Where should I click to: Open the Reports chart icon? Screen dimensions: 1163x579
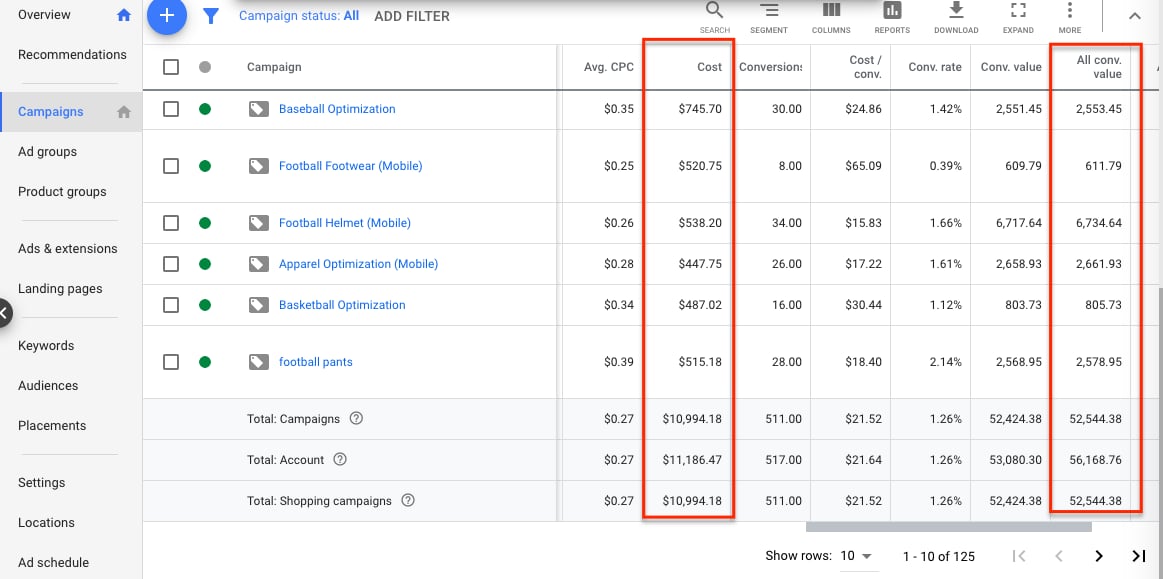coord(892,12)
